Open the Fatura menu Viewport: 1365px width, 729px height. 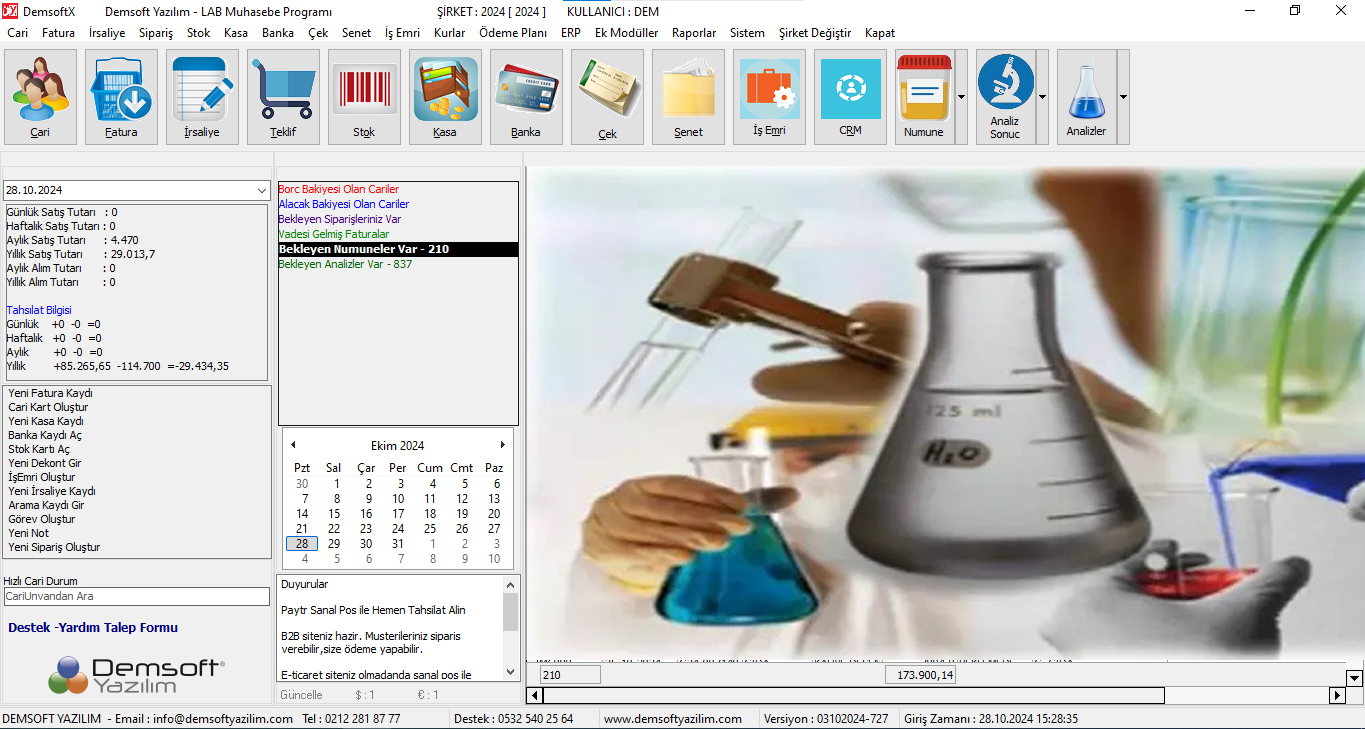(x=59, y=33)
